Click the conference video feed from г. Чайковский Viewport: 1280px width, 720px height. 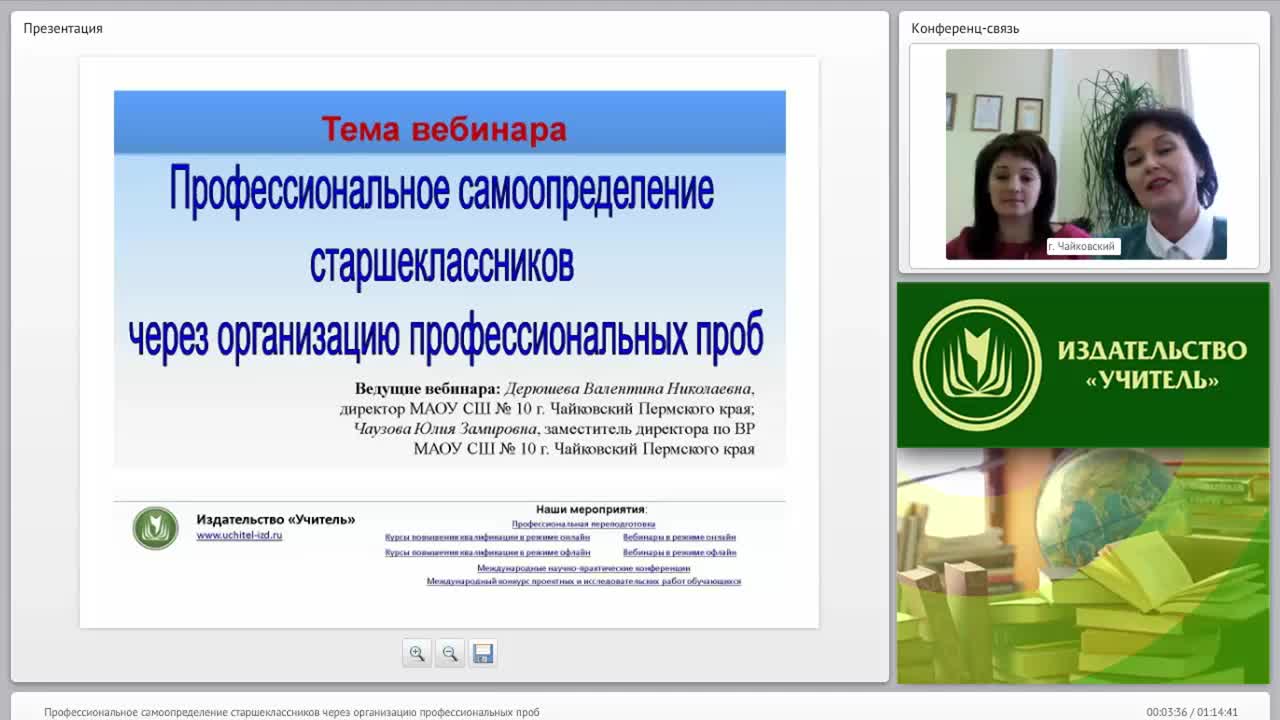(x=1086, y=154)
